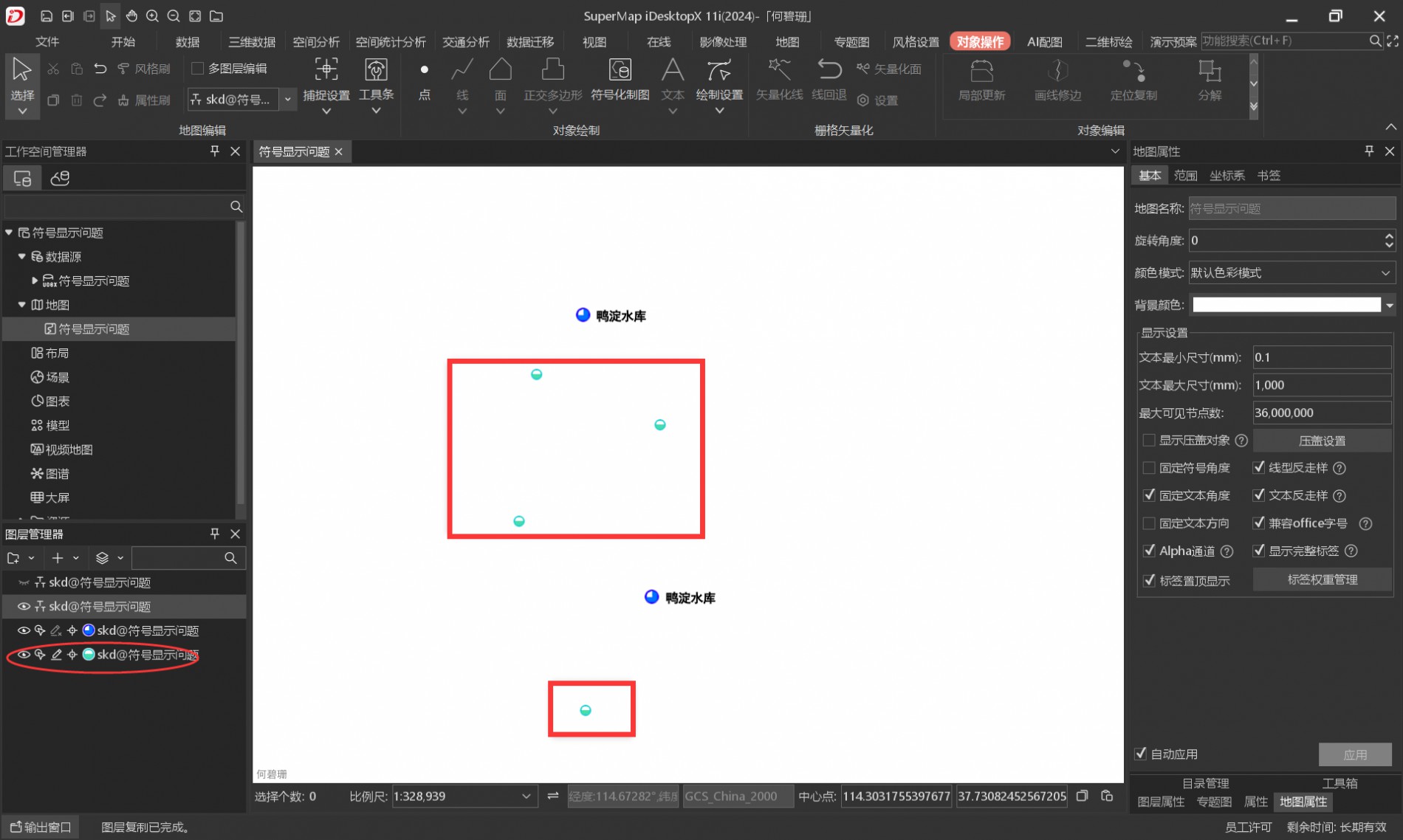Click the Apply button

coord(1355,754)
